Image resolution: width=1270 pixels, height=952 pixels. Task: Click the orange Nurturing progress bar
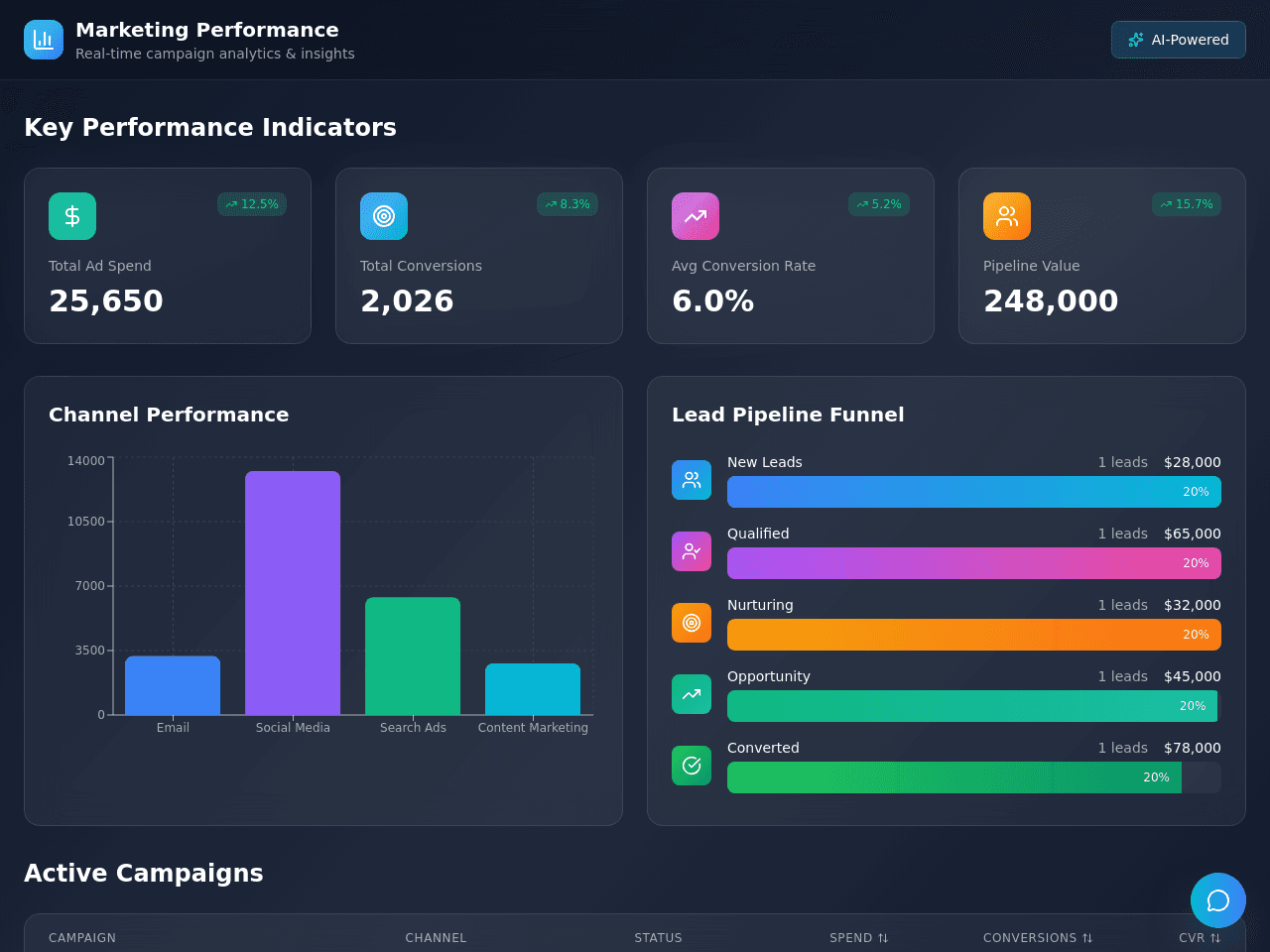(974, 635)
